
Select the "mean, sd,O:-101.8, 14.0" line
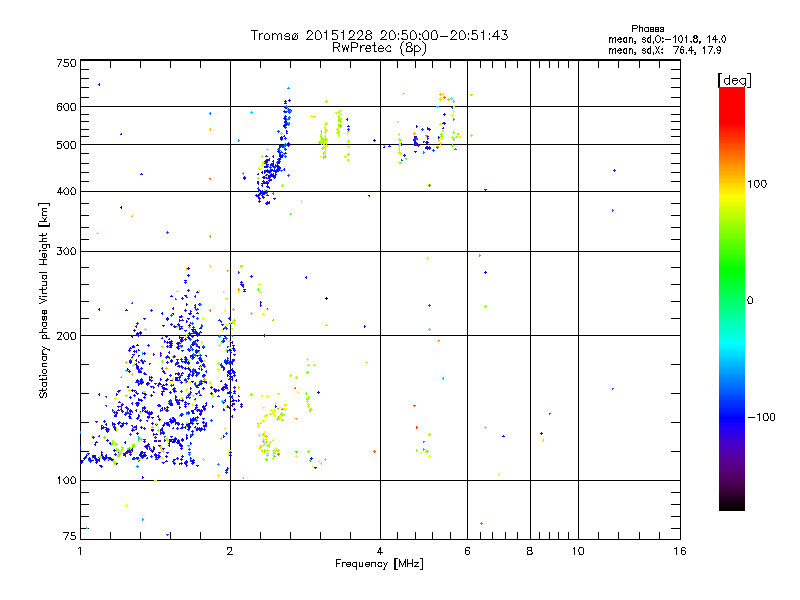[x=667, y=39]
